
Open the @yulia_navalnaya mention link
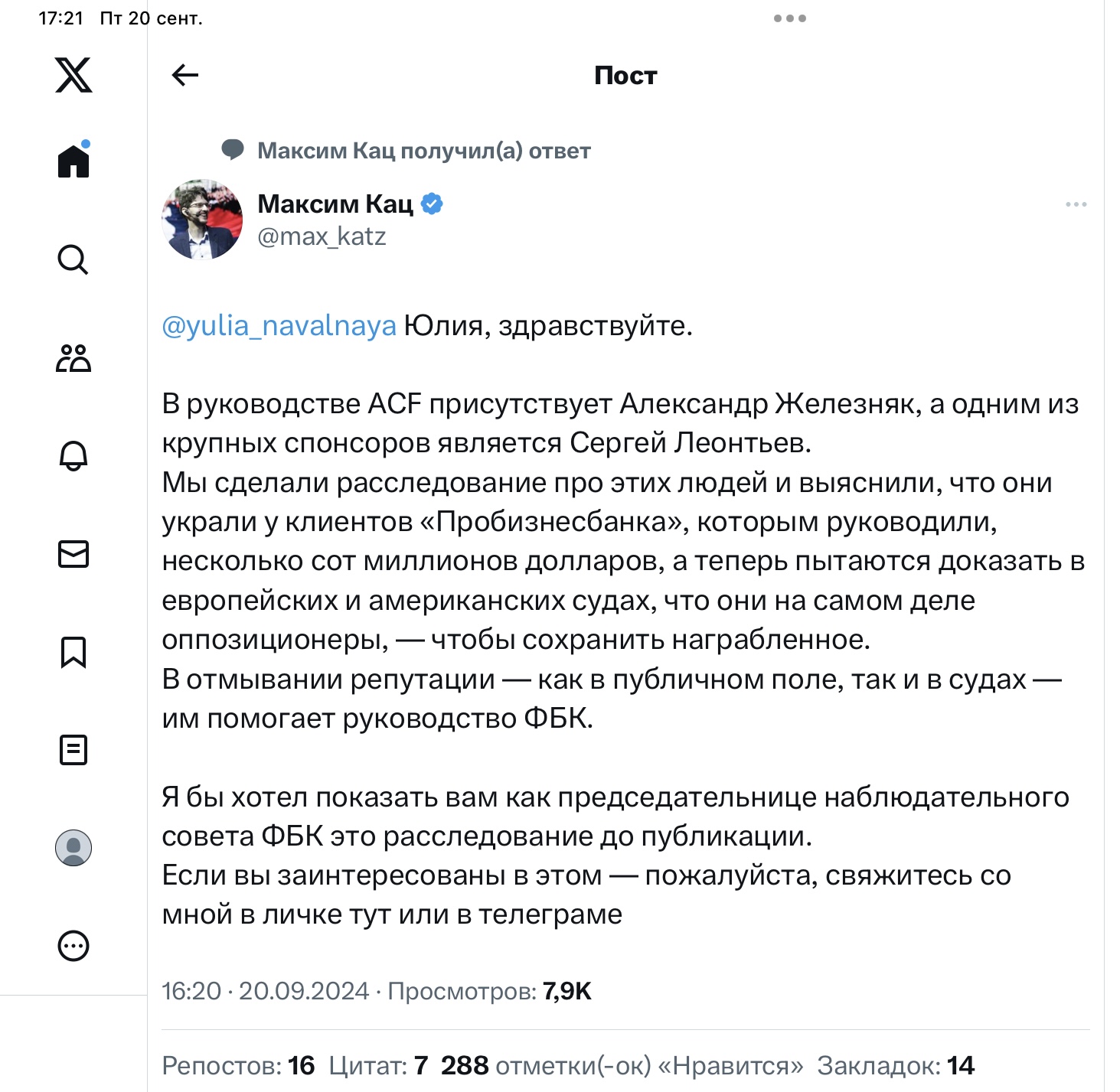pyautogui.click(x=279, y=326)
